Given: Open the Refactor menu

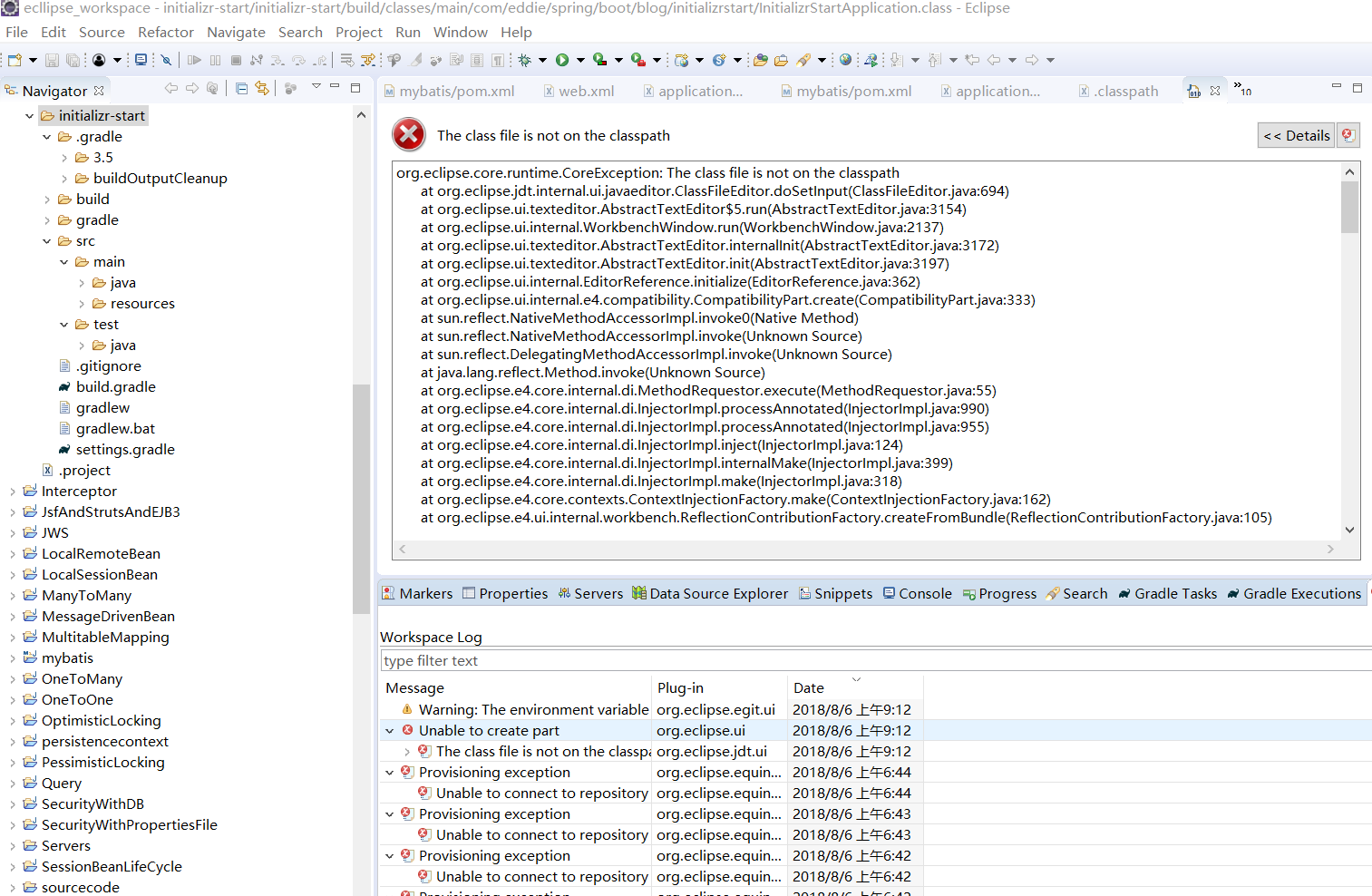Looking at the screenshot, I should tap(166, 32).
